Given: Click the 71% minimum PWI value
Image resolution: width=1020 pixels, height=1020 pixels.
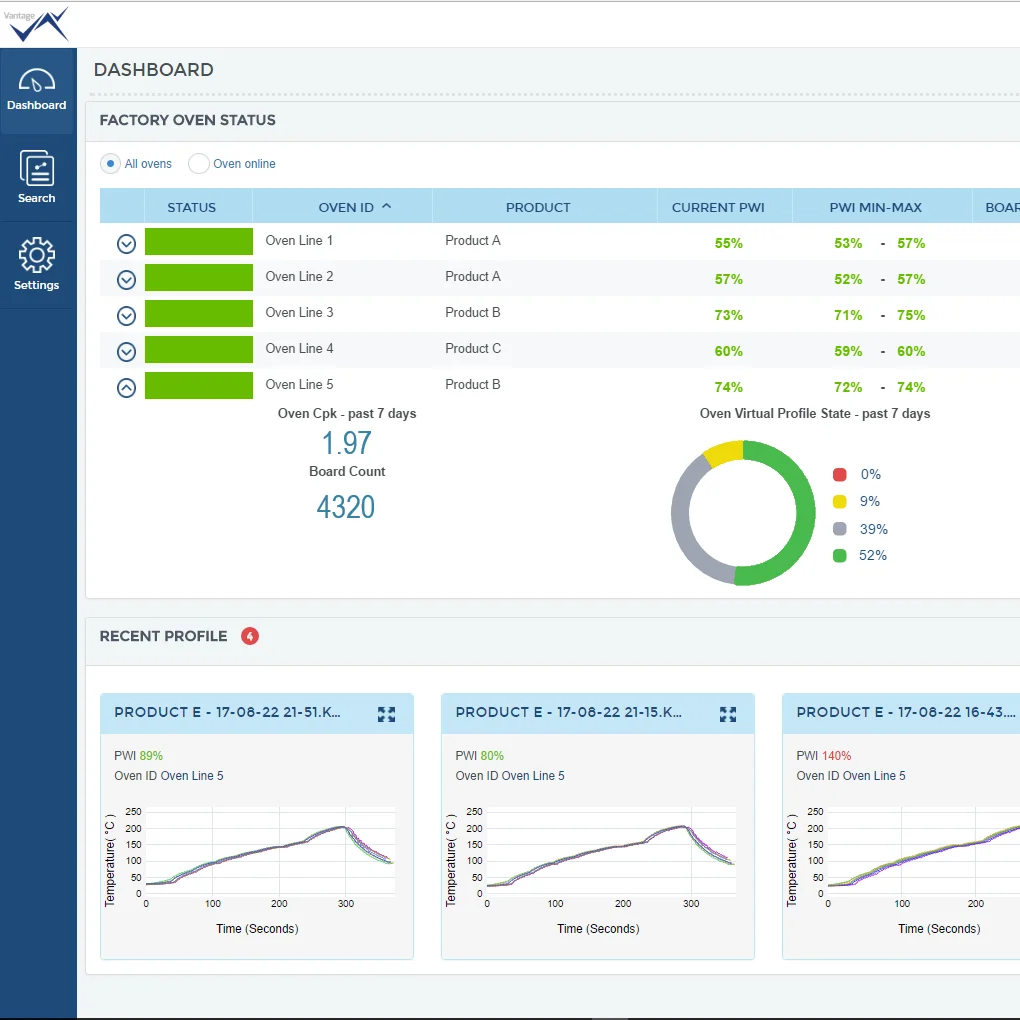Looking at the screenshot, I should click(x=848, y=315).
